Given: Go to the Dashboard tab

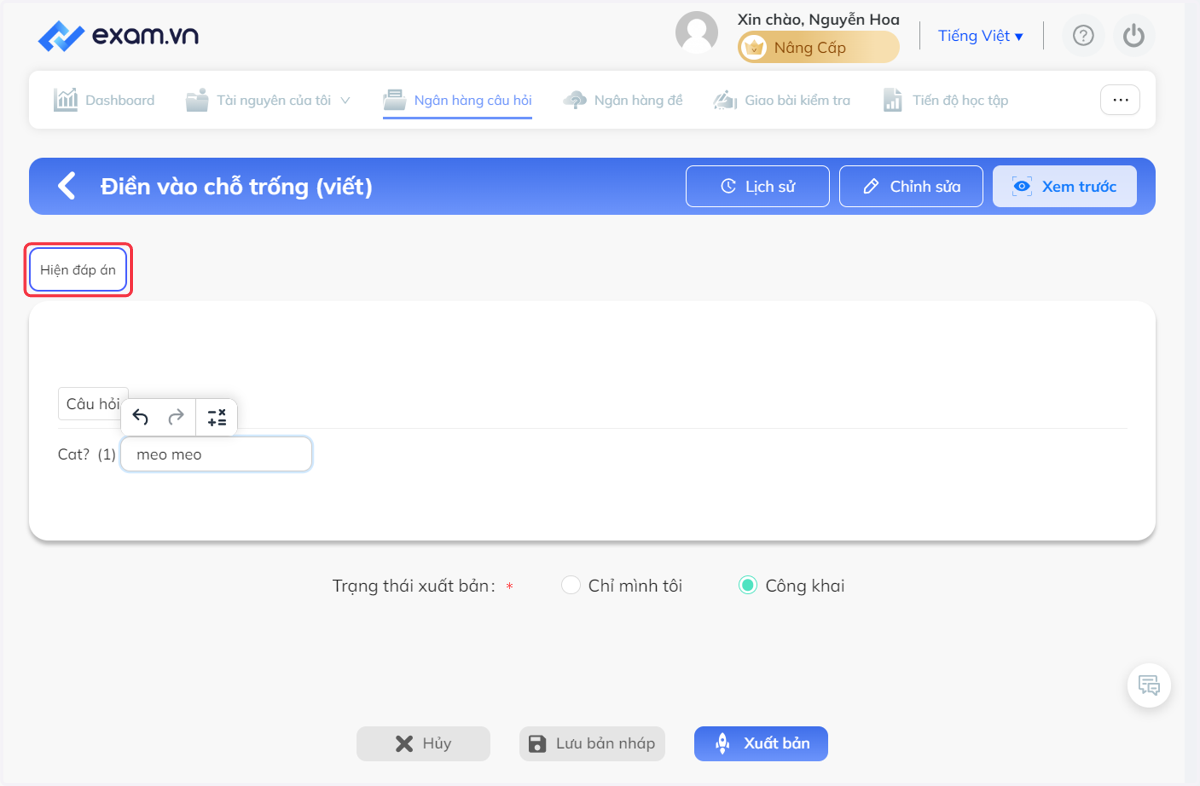Looking at the screenshot, I should coord(104,100).
